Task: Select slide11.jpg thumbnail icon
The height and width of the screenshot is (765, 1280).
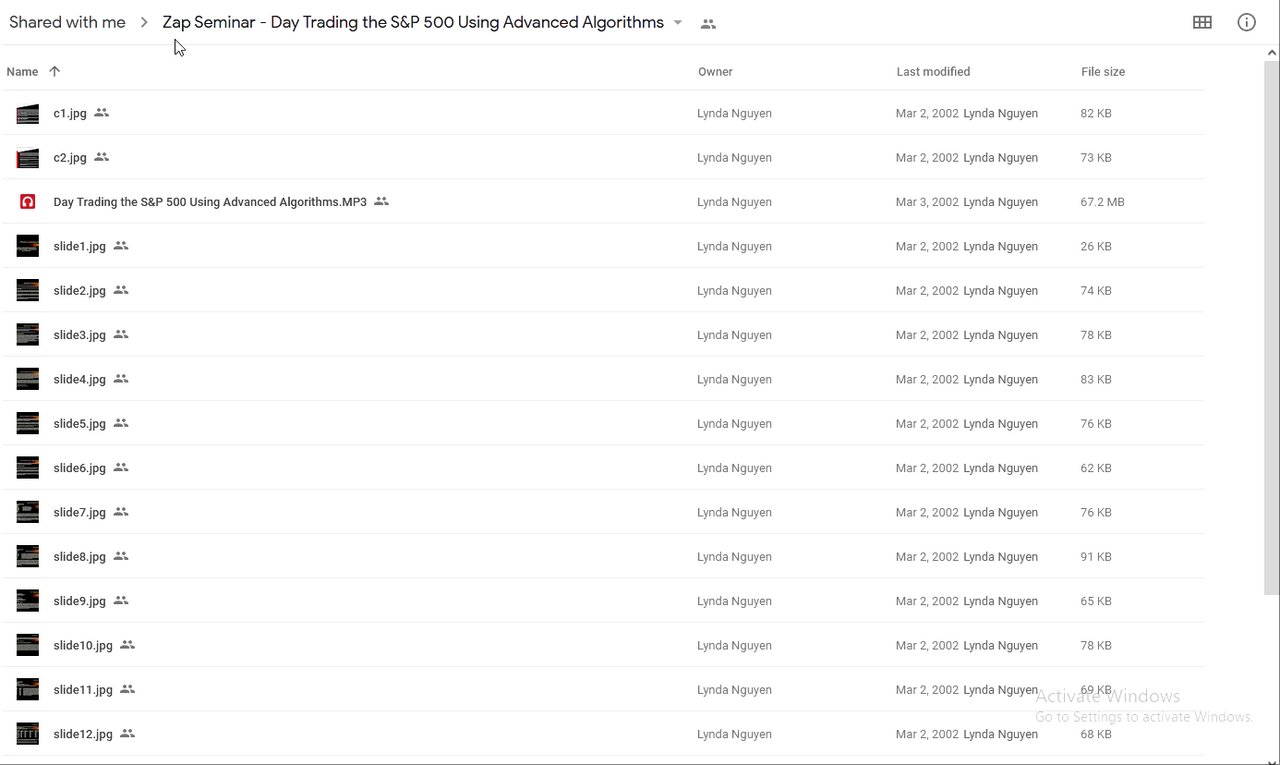Action: pos(28,690)
